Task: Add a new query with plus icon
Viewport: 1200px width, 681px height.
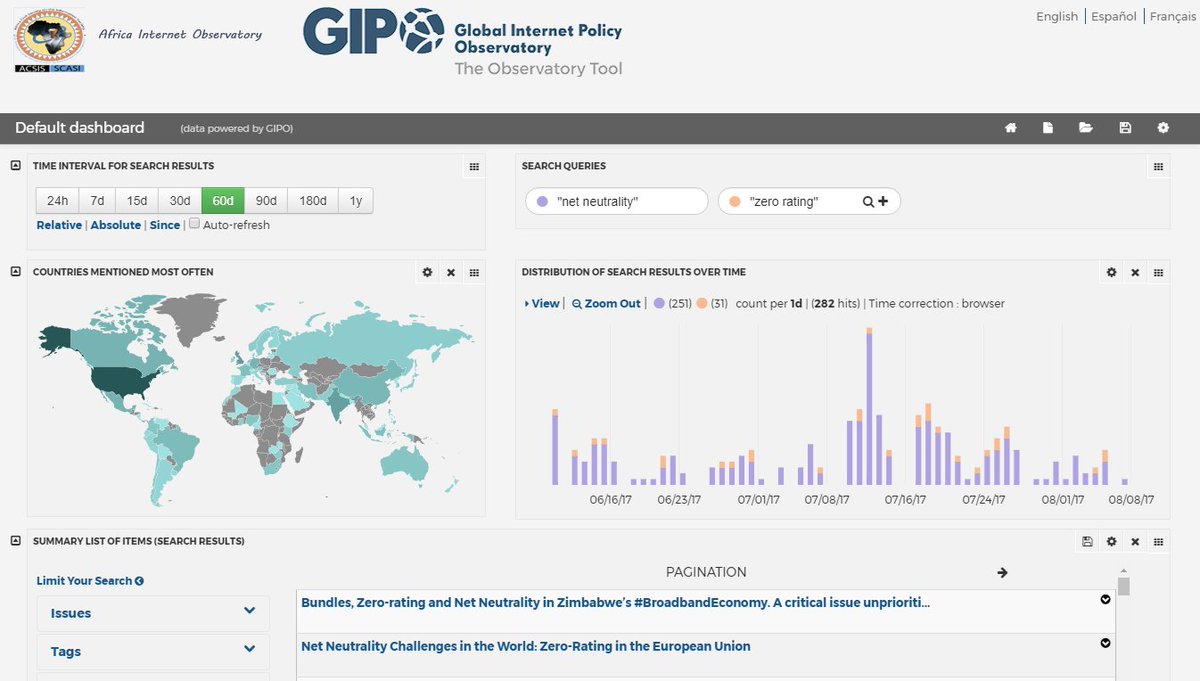Action: (883, 202)
